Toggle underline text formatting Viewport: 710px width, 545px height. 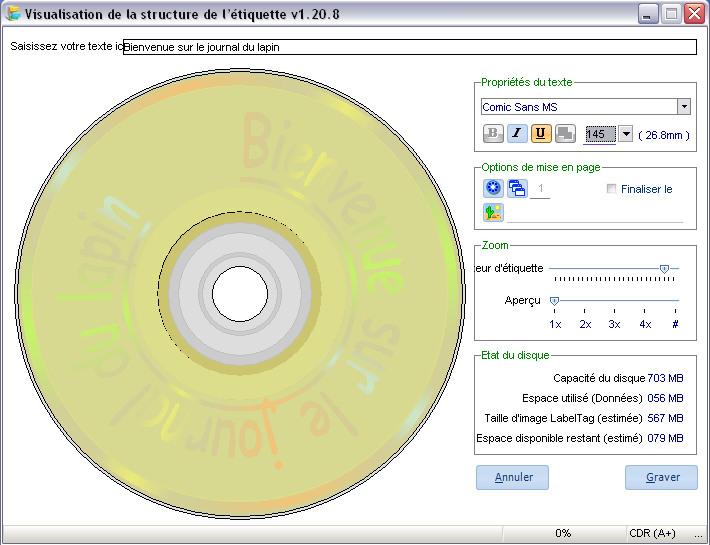click(541, 134)
